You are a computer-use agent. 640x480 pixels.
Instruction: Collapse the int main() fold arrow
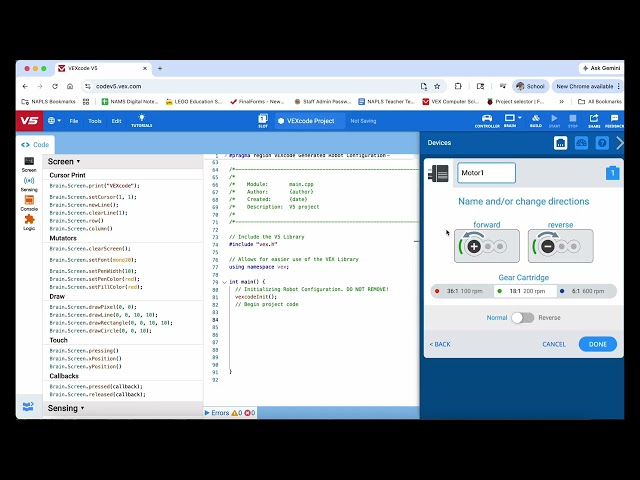pos(224,282)
